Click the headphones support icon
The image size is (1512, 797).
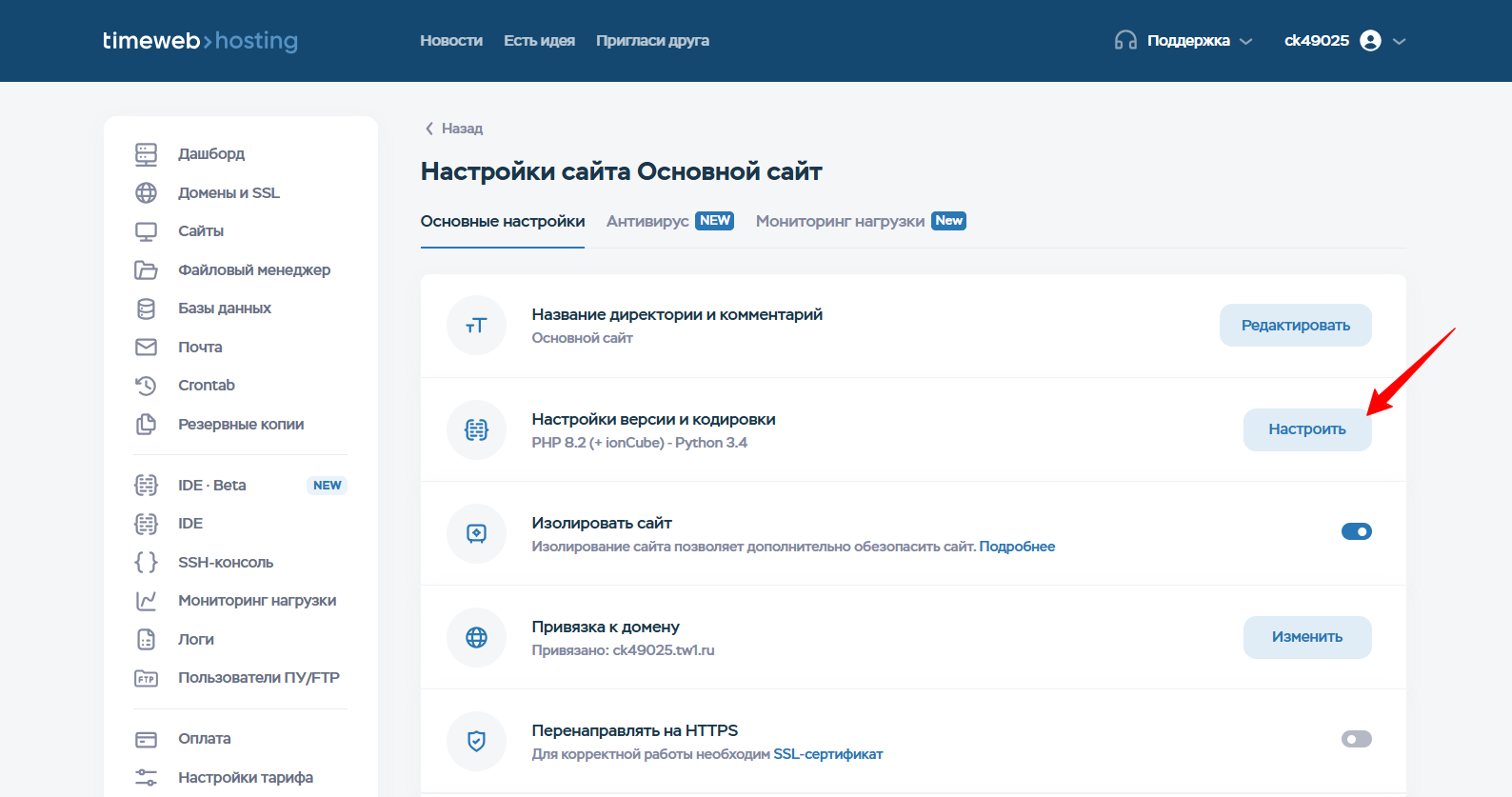[1125, 41]
